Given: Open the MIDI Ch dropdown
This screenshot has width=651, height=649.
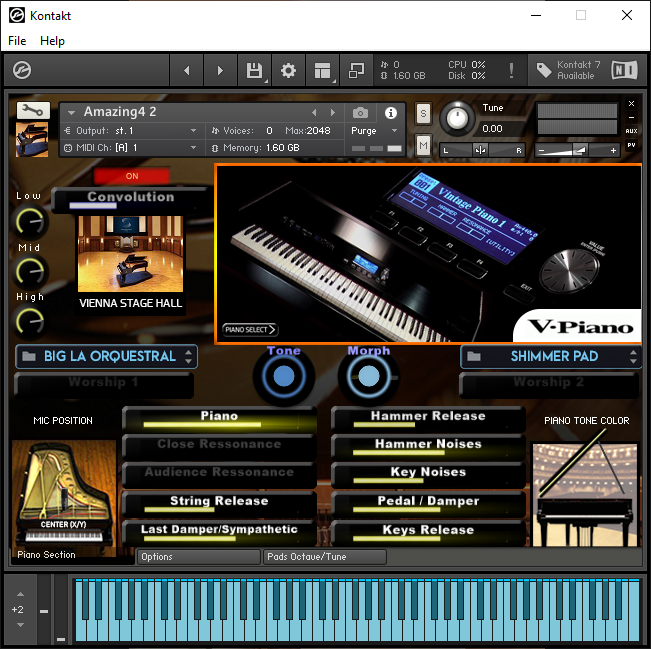Looking at the screenshot, I should coord(131,148).
